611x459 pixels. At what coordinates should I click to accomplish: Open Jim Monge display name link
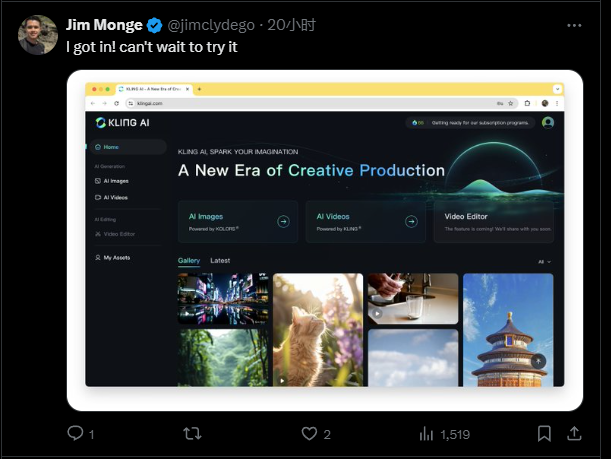point(104,24)
